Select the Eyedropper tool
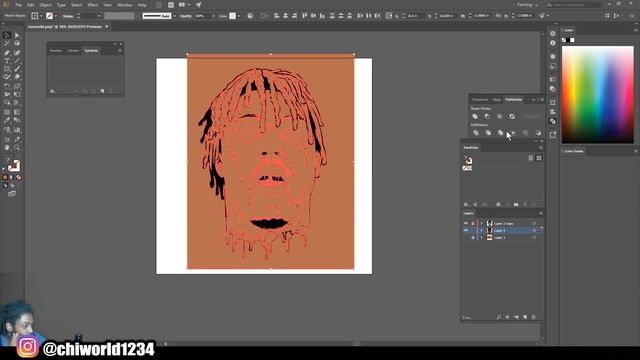 (x=7, y=120)
